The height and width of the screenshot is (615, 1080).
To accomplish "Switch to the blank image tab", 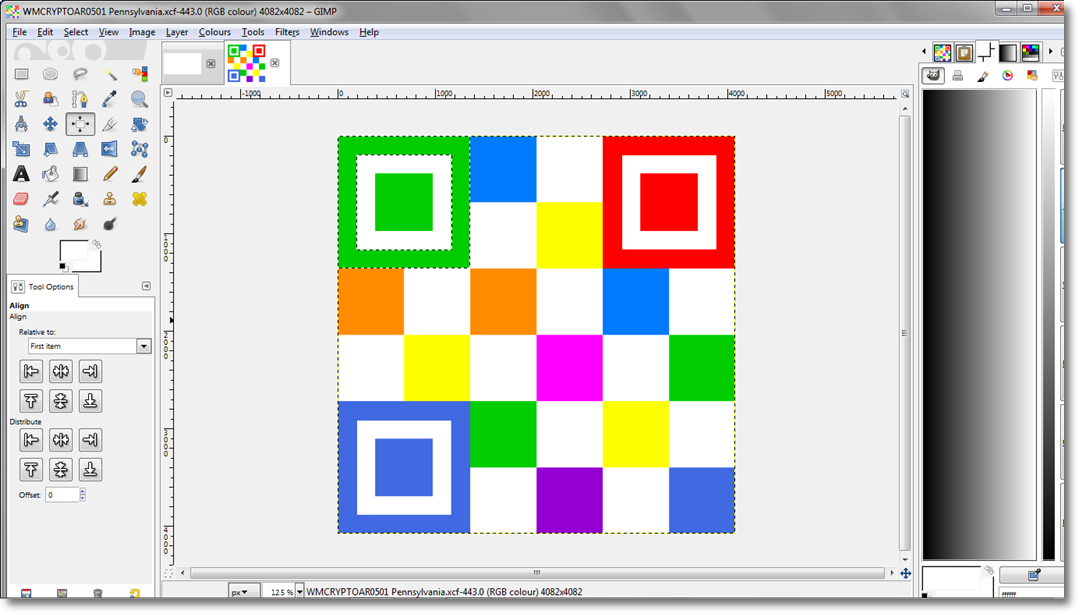I will (x=183, y=63).
